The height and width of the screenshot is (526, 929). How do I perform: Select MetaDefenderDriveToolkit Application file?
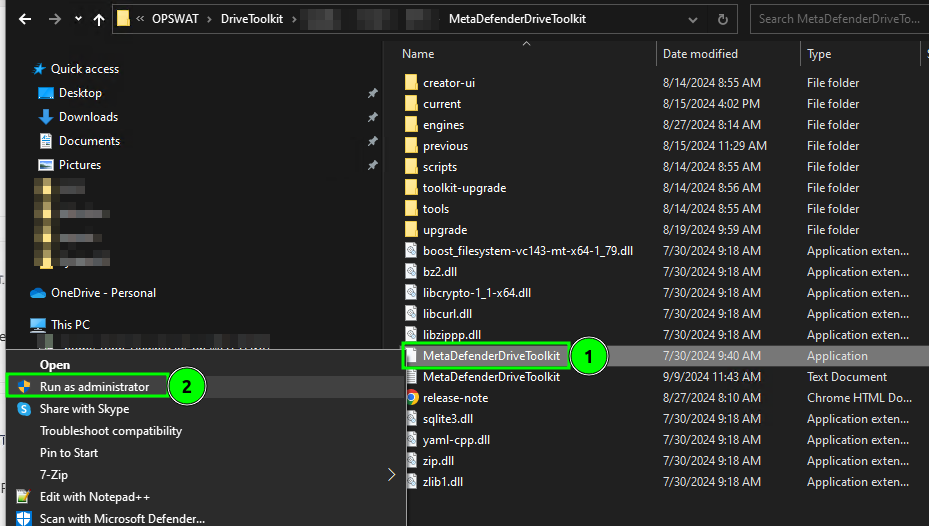tap(491, 356)
